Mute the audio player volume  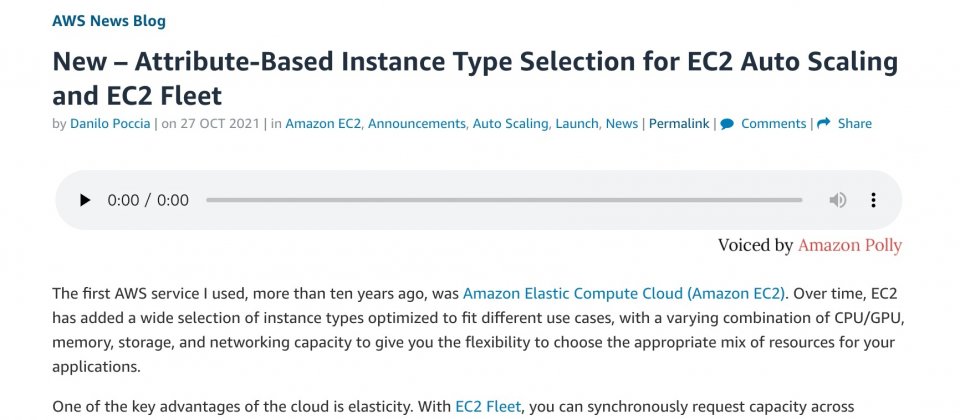[838, 200]
